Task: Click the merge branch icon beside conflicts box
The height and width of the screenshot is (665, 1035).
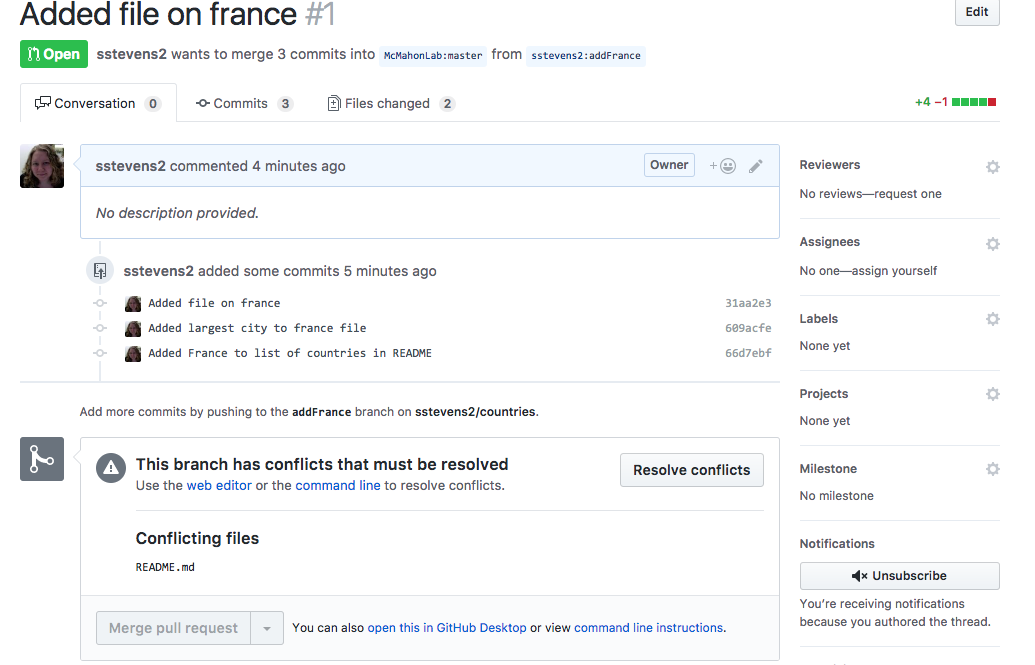Action: coord(42,459)
